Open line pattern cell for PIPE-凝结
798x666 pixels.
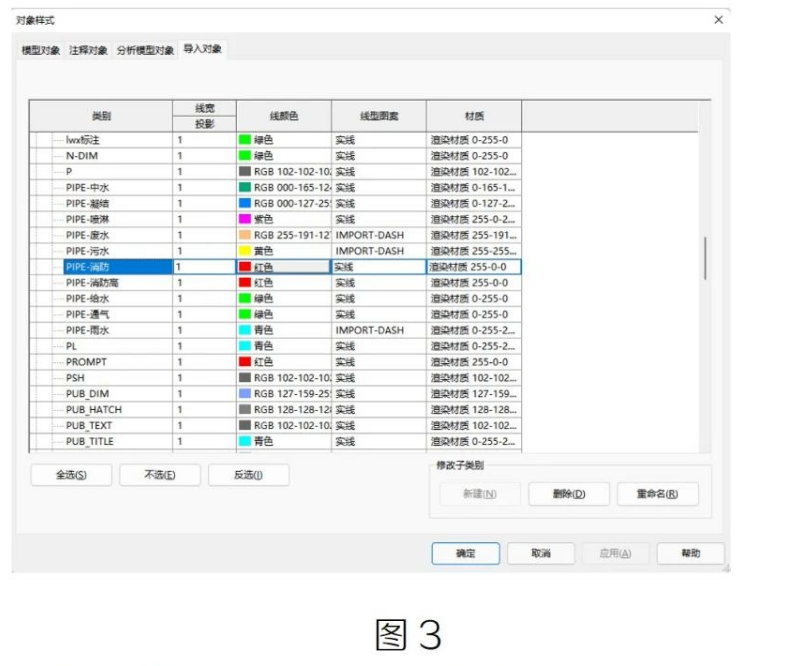(x=379, y=203)
